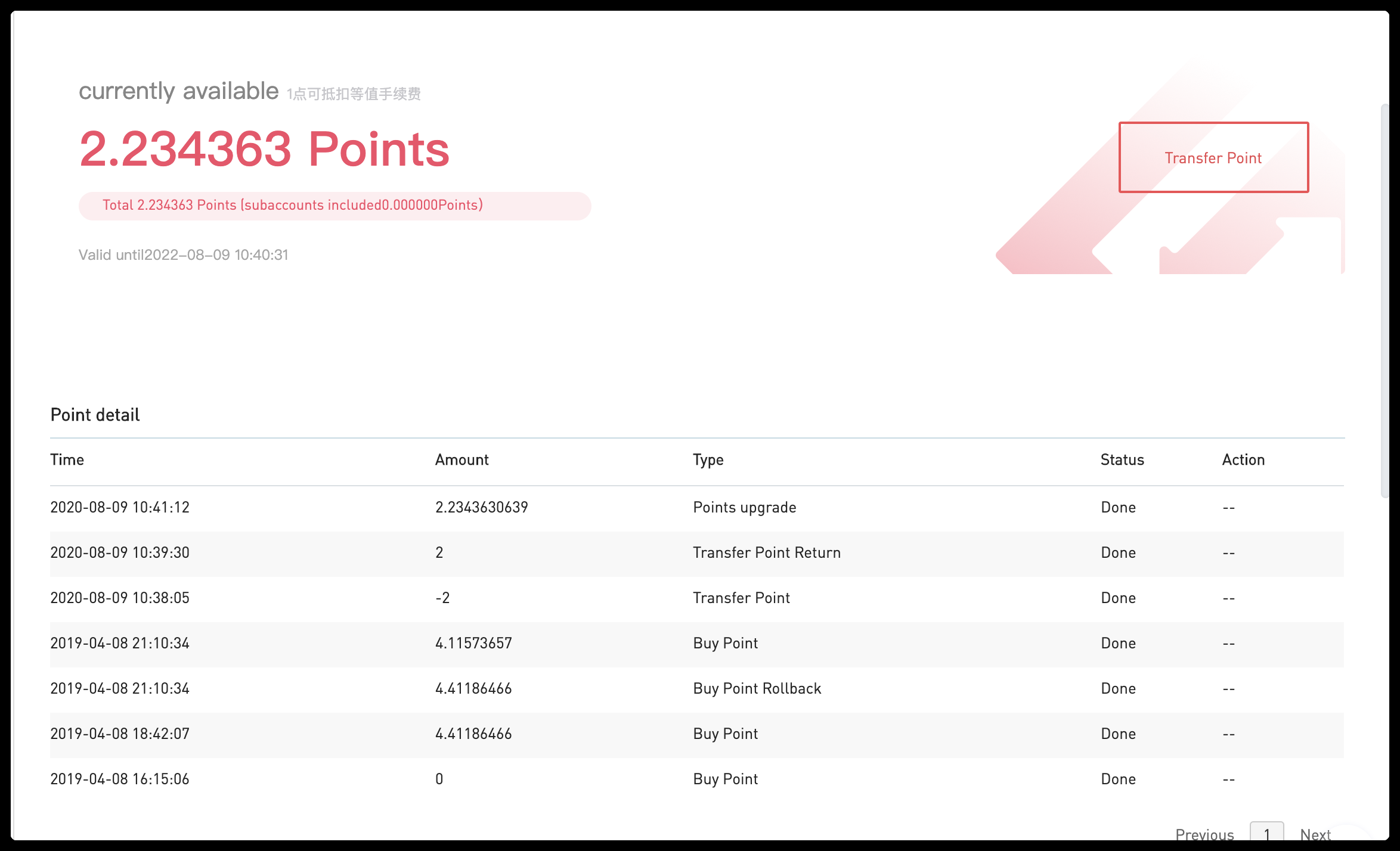
Task: Select page 1 in pagination
Action: pyautogui.click(x=1266, y=834)
